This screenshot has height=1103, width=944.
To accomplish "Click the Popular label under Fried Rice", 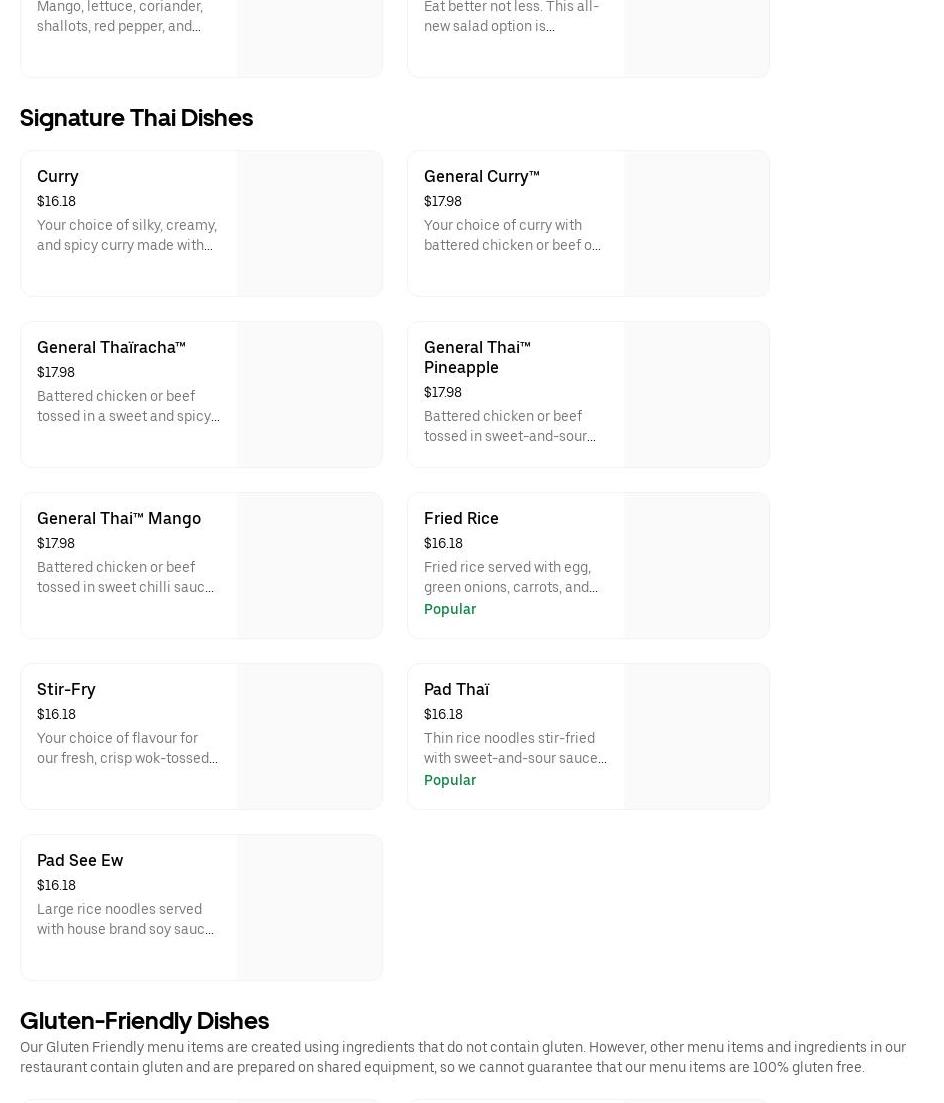I will (x=450, y=609).
